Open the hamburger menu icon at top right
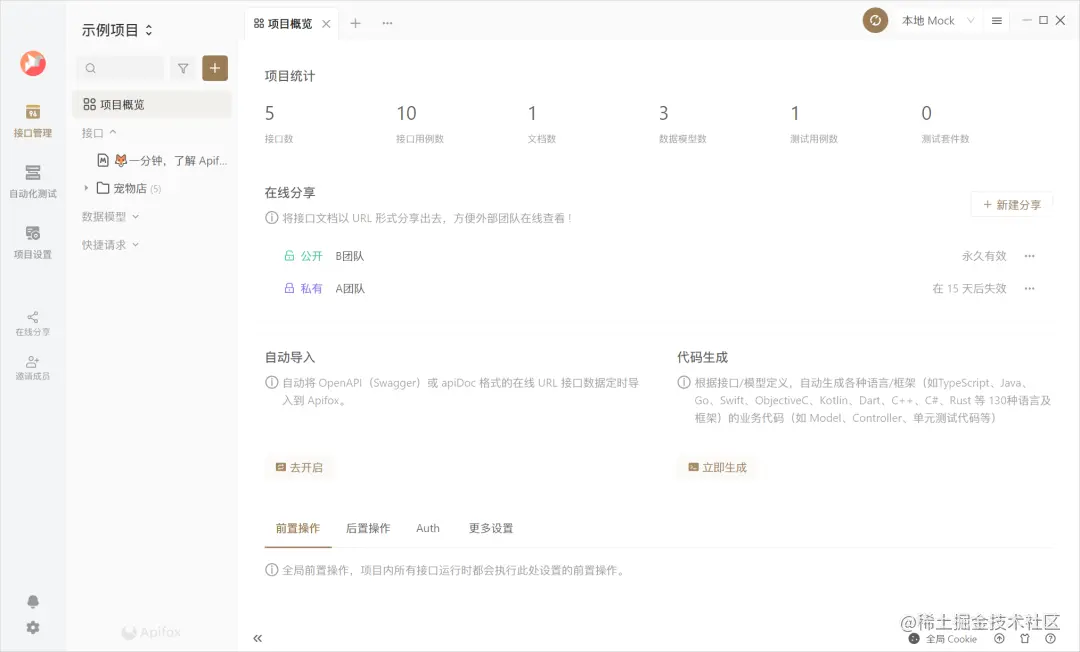1080x652 pixels. point(997,21)
